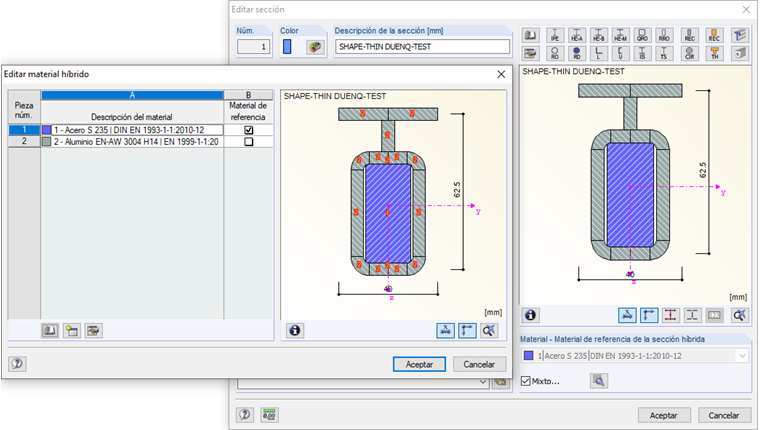Select cell '1 - Acero S 235 | DIN EN 1993-1-1:2010-12'
This screenshot has width=760, height=430.
coord(132,130)
